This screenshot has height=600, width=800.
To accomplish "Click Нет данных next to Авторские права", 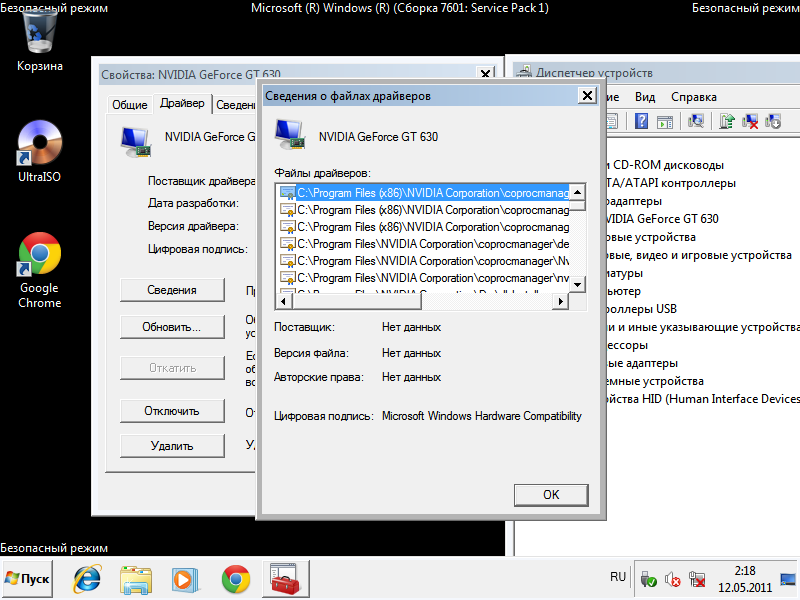I will pos(411,377).
